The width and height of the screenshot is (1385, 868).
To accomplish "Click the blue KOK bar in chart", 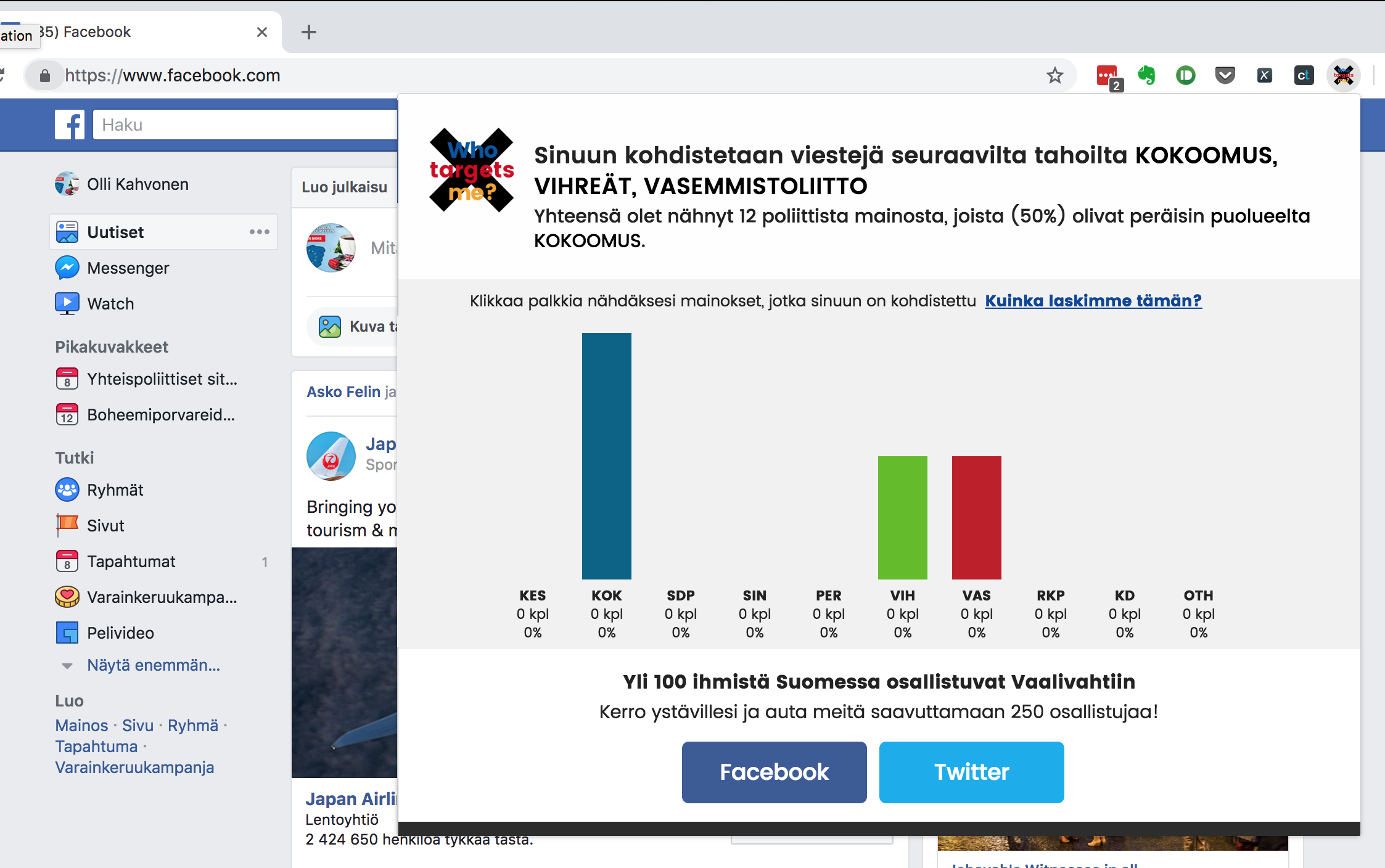I will click(607, 456).
